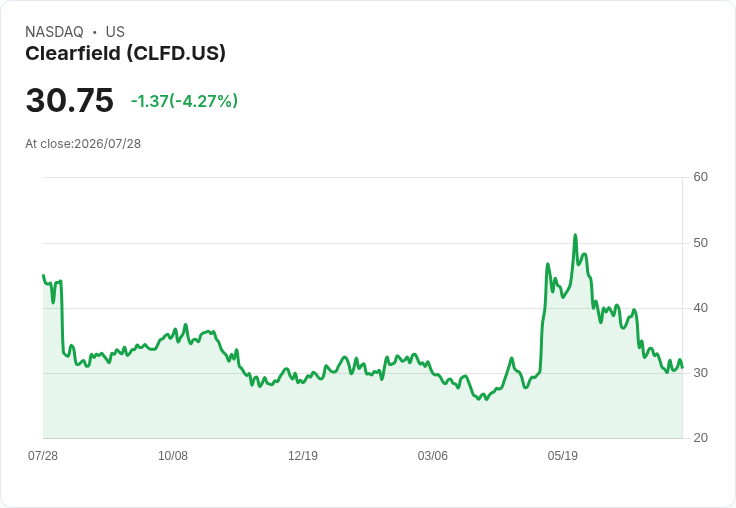The width and height of the screenshot is (736, 508).
Task: Click the 10/08 date label on the x-axis
Action: [173, 455]
